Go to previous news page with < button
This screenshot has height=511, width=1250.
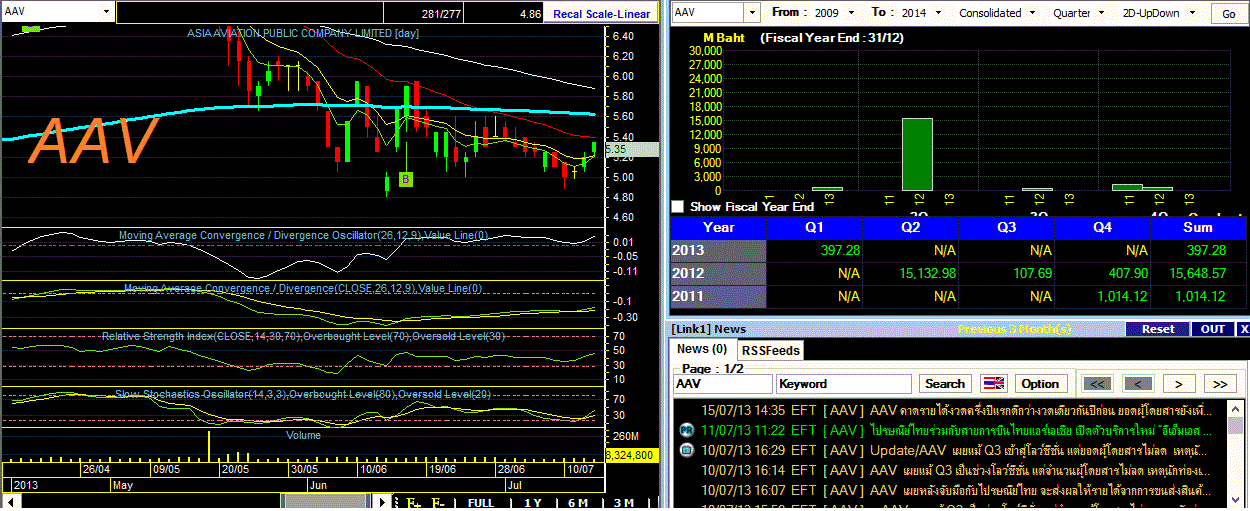(x=1137, y=384)
